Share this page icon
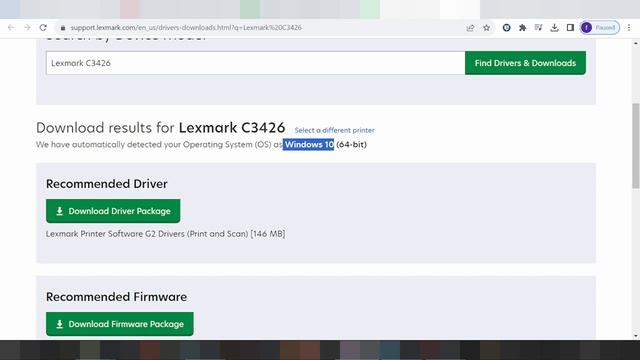640x360 pixels. point(470,28)
